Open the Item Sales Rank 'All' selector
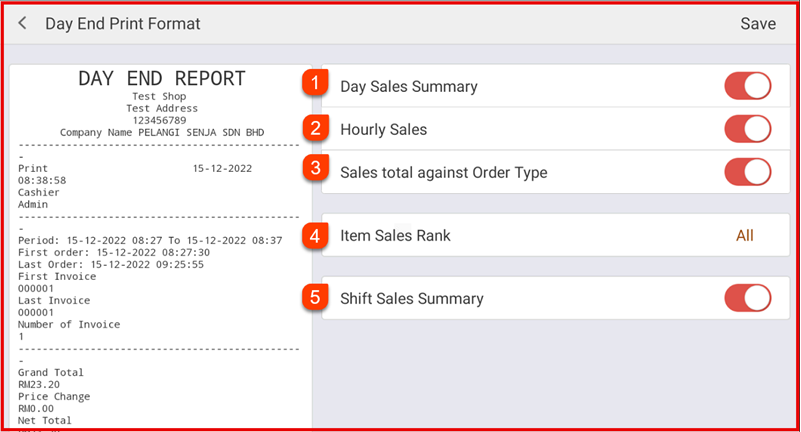The height and width of the screenshot is (432, 801). tap(744, 236)
